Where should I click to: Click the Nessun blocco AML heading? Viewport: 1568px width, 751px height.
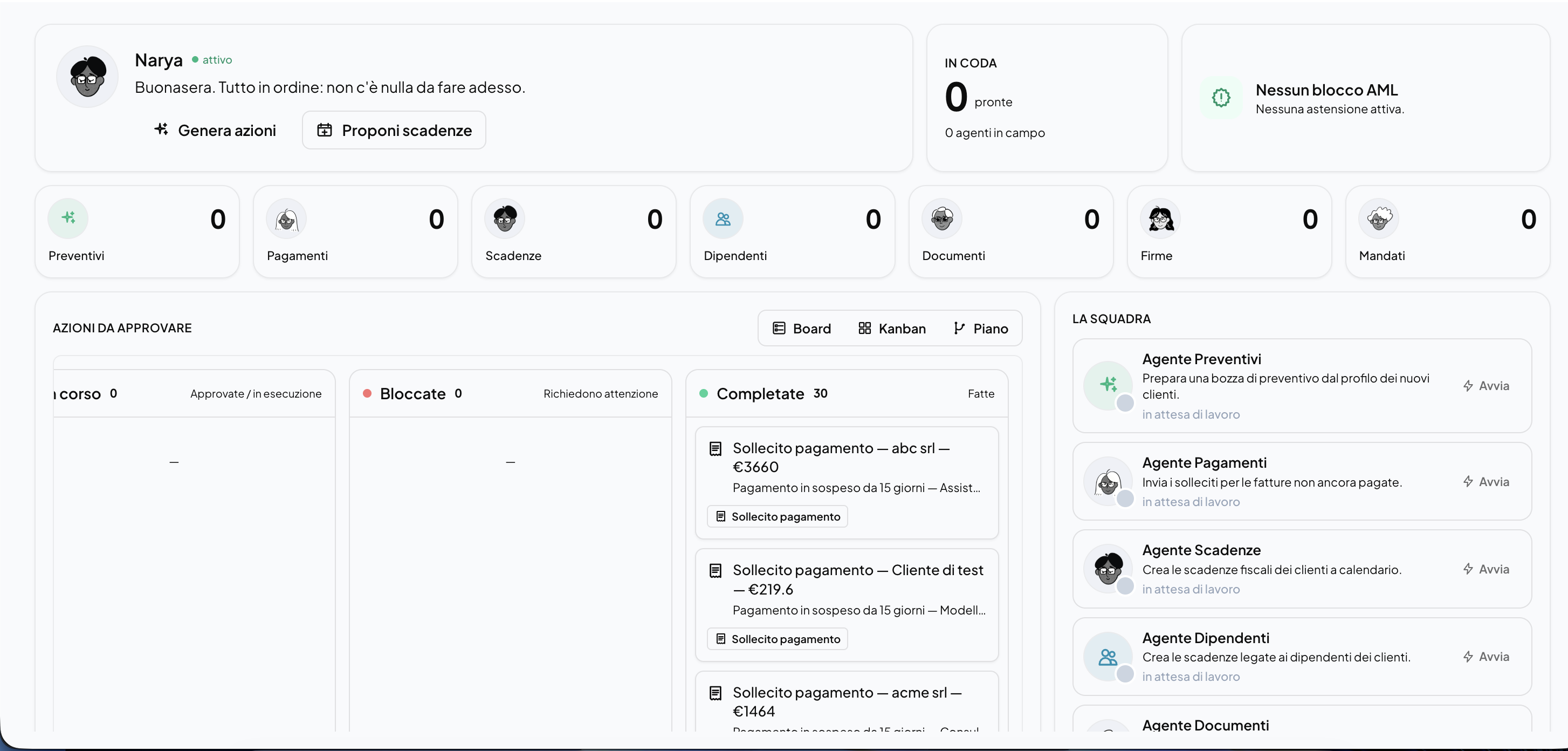click(x=1326, y=90)
